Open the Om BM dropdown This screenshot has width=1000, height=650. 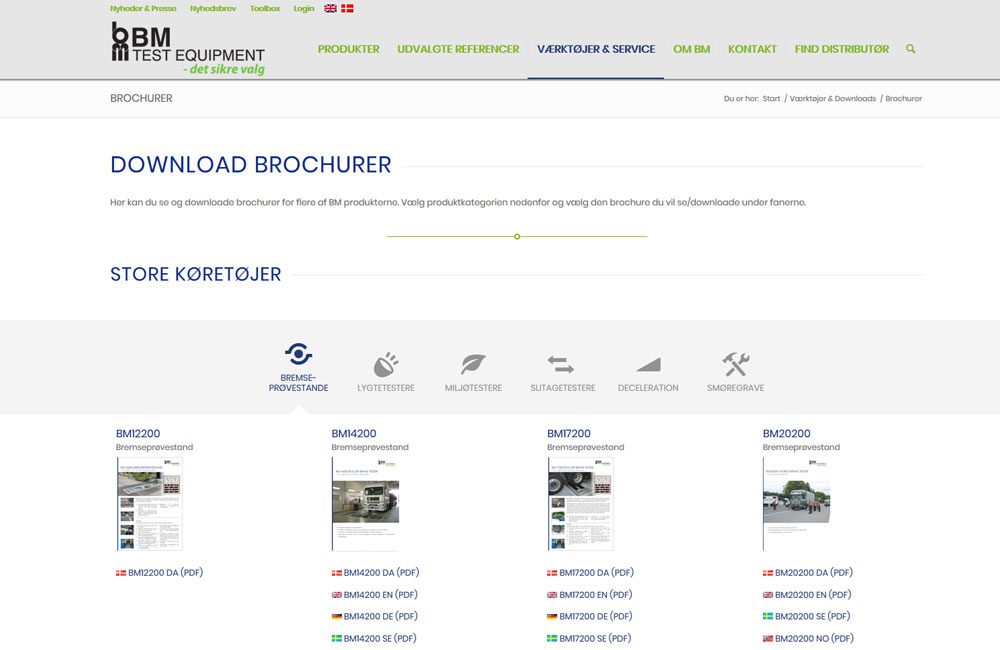691,48
